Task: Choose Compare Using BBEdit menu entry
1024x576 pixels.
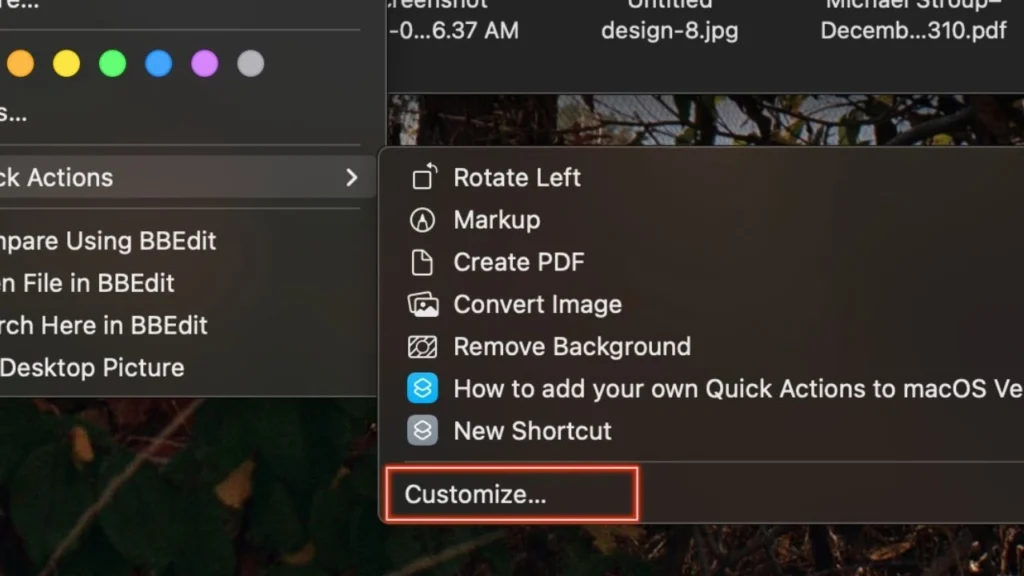Action: [x=108, y=241]
